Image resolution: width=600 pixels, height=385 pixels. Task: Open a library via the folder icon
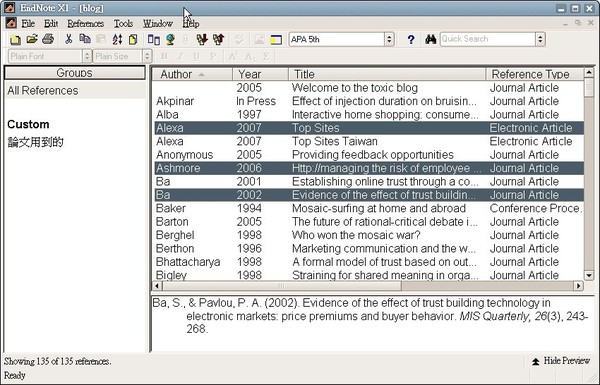[32, 39]
